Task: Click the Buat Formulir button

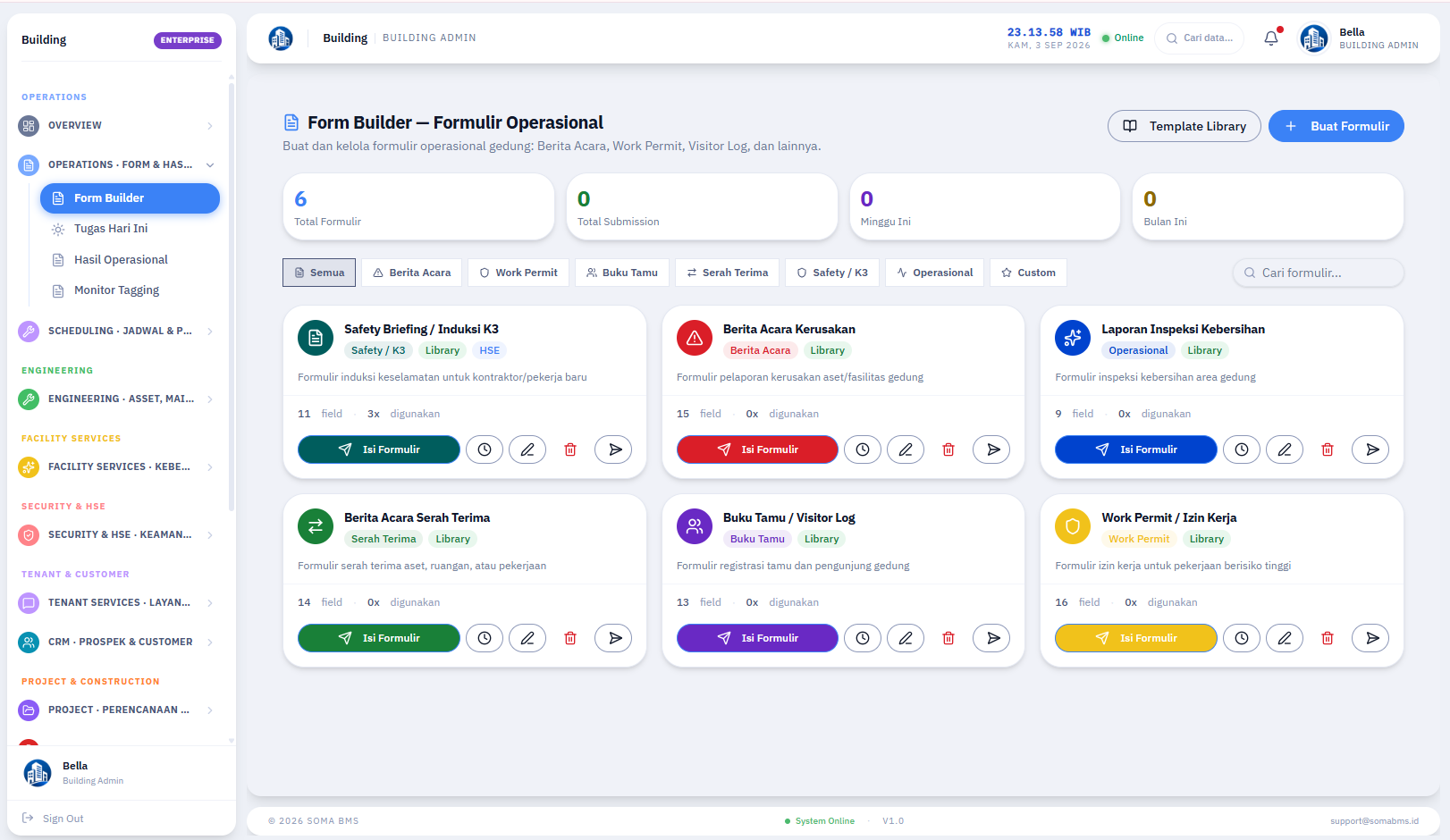Action: click(1336, 126)
